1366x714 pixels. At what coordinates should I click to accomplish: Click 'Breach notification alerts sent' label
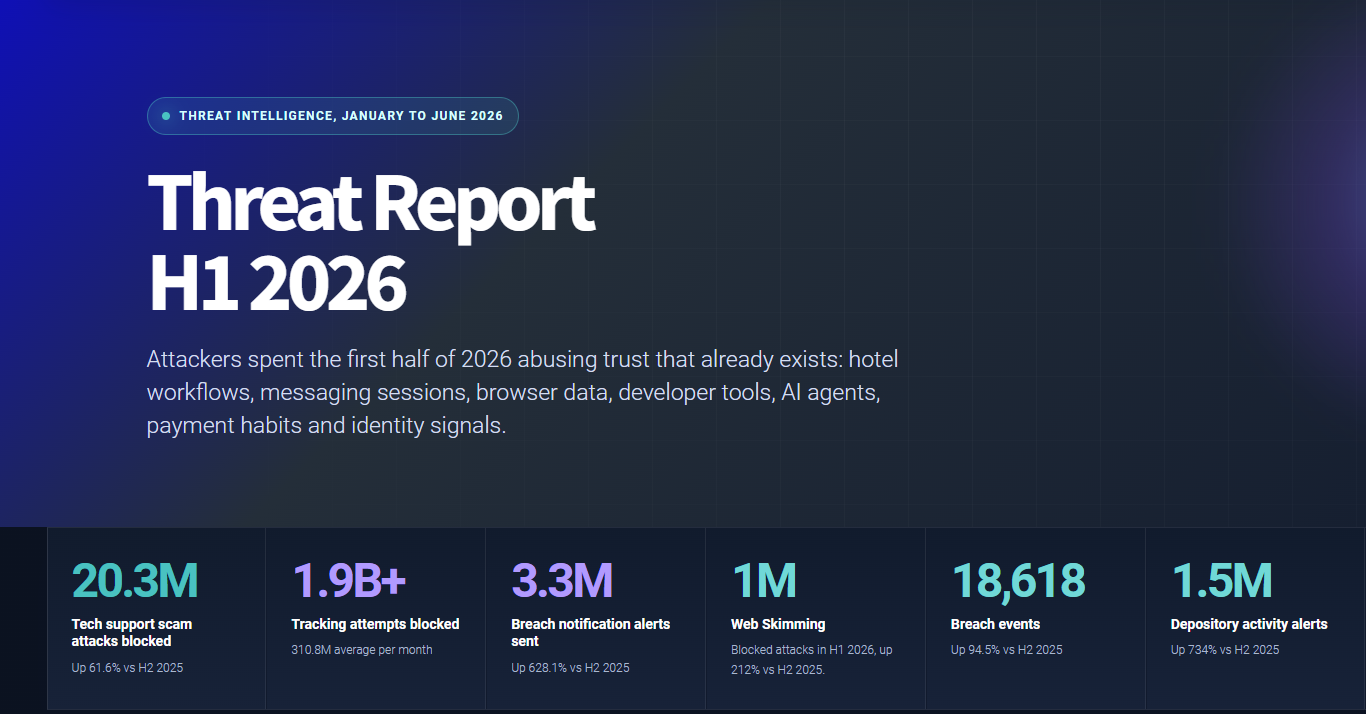pos(591,632)
